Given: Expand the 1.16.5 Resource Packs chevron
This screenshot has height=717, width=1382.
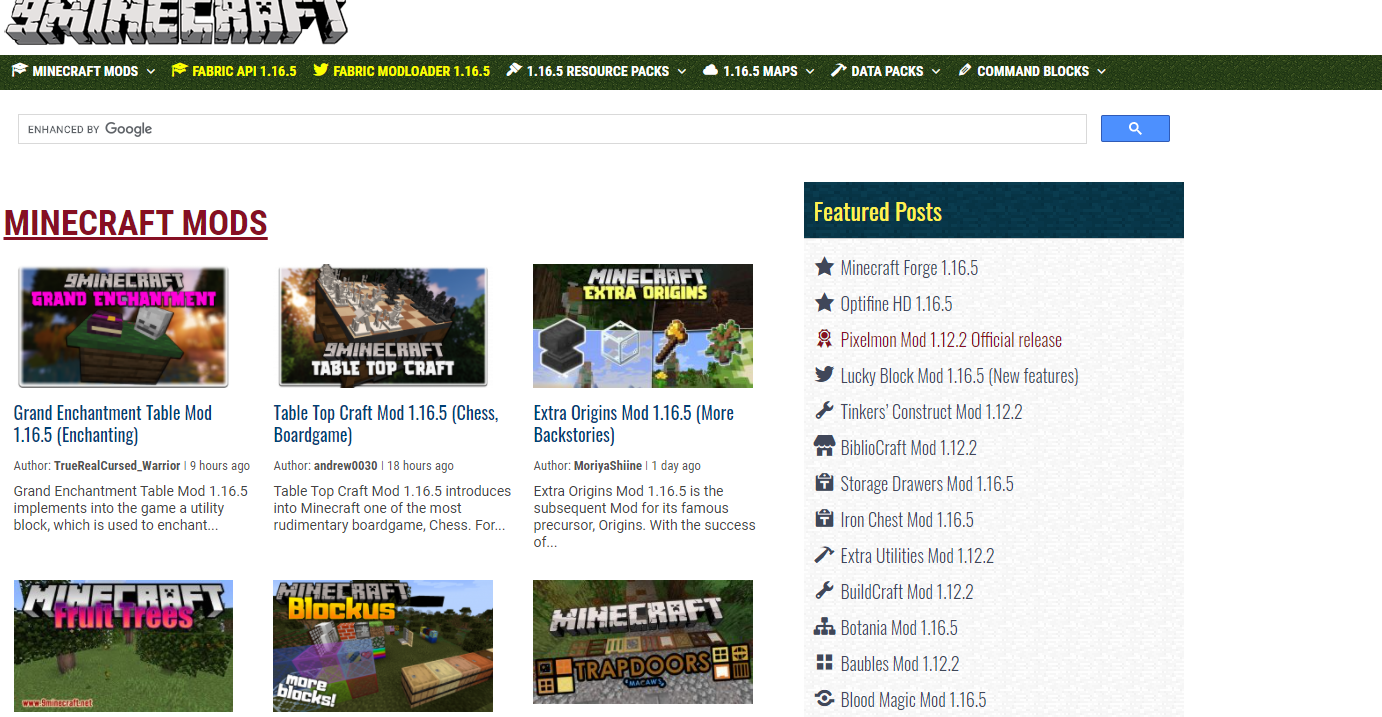Looking at the screenshot, I should [x=681, y=71].
